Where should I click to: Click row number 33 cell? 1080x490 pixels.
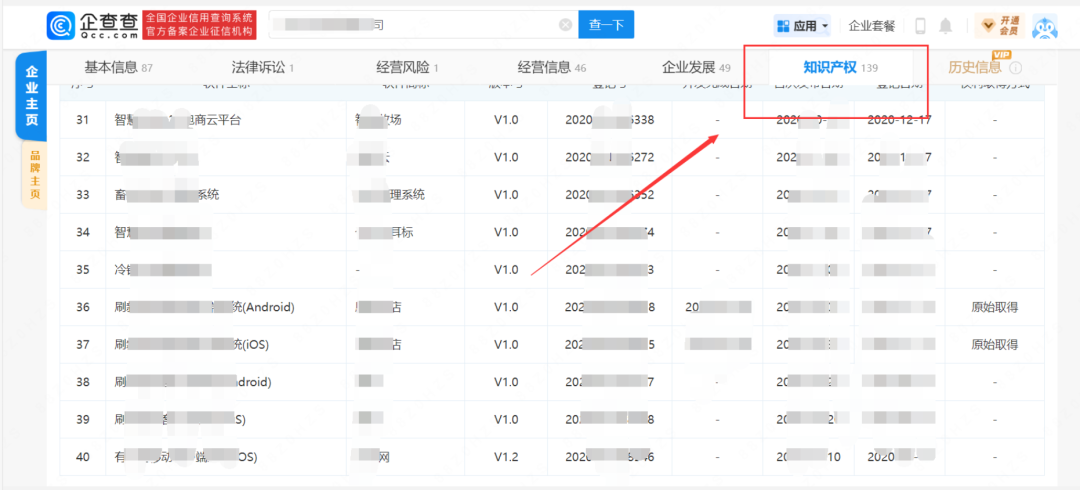83,195
